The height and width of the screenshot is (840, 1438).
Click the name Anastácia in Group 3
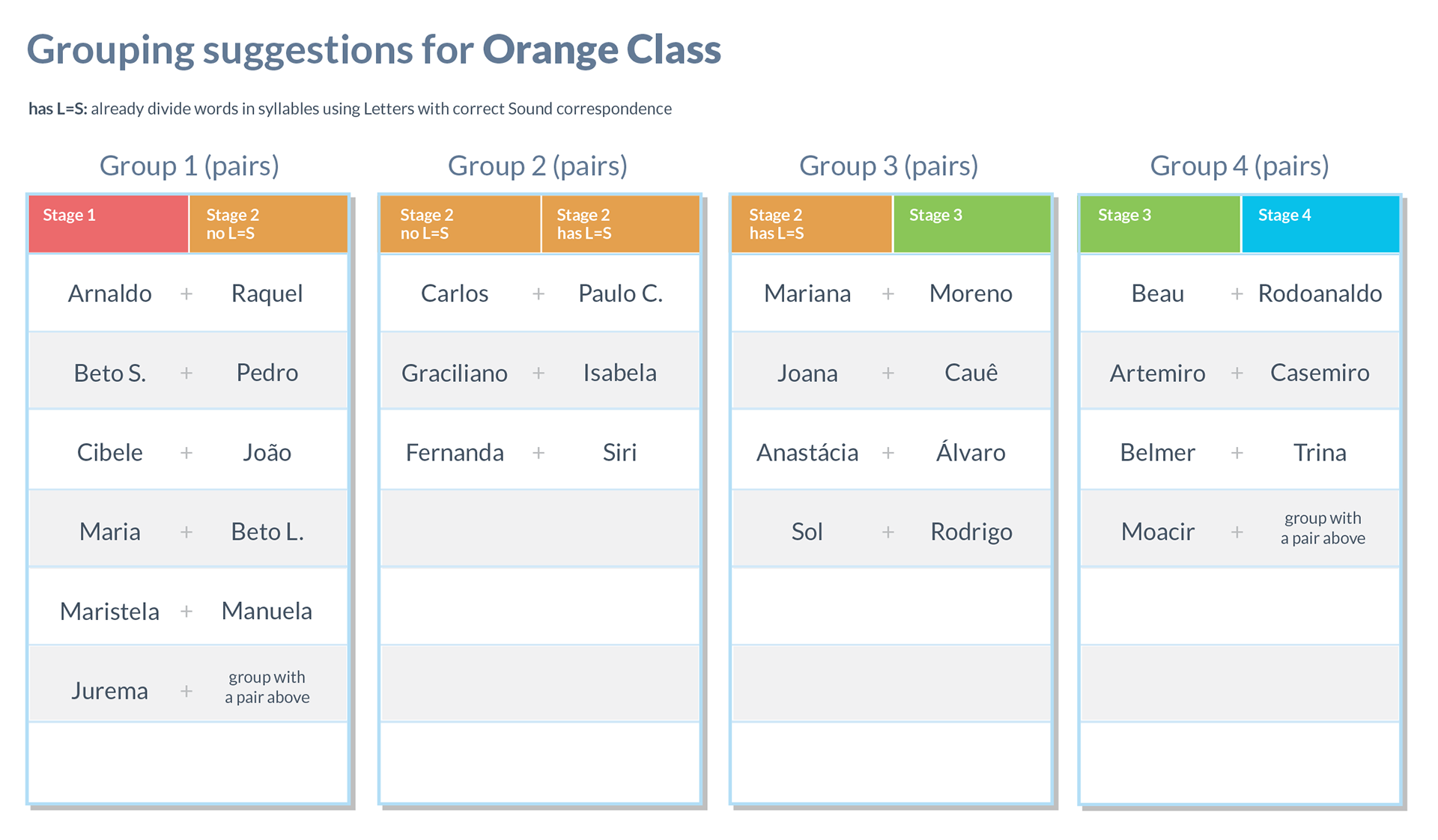coord(807,452)
